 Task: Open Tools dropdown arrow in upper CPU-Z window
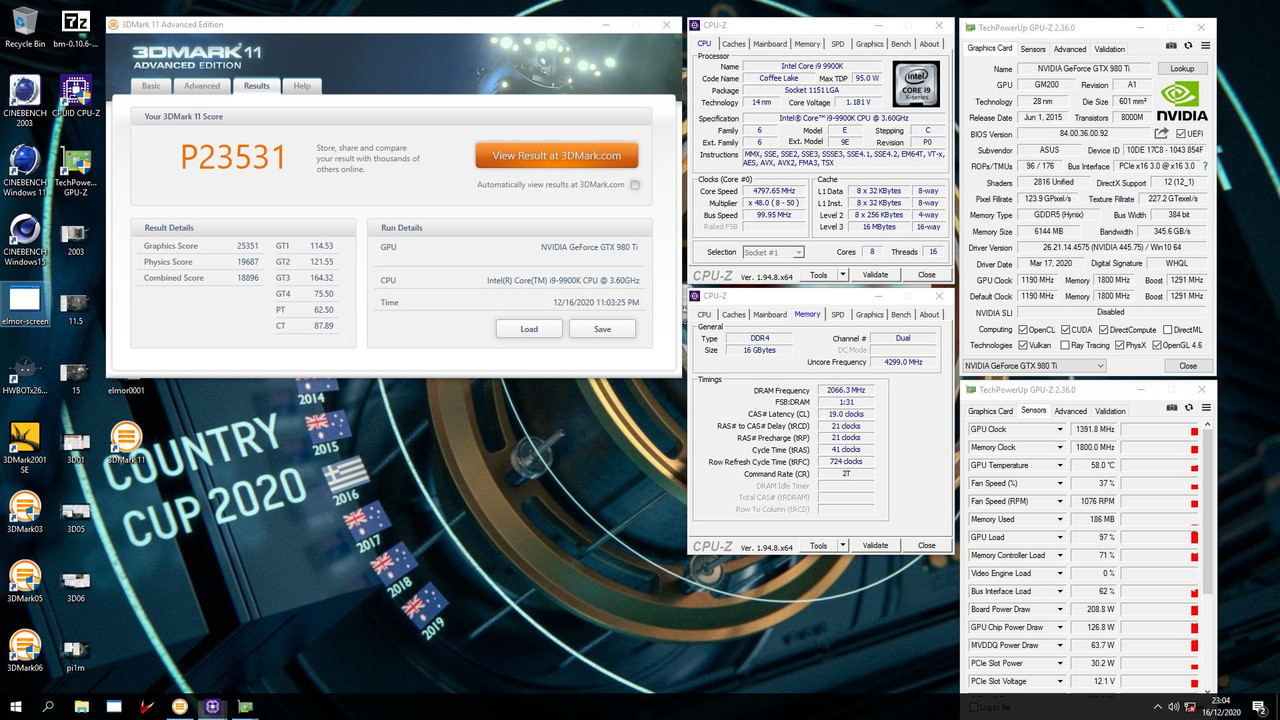[x=843, y=274]
